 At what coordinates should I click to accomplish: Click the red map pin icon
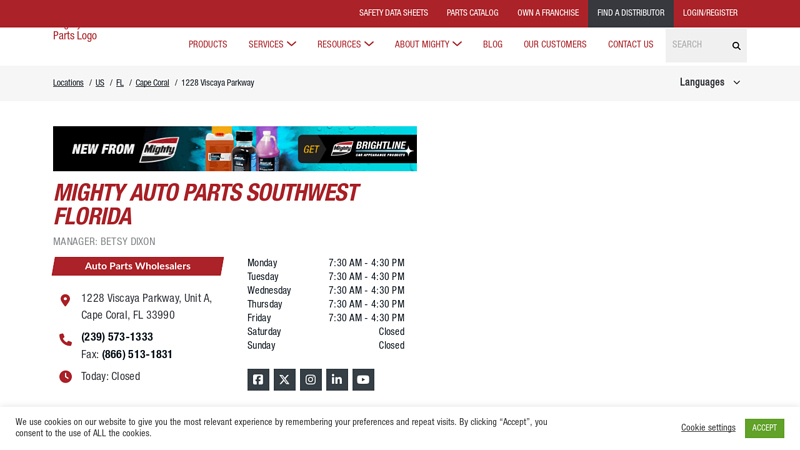[x=65, y=300]
